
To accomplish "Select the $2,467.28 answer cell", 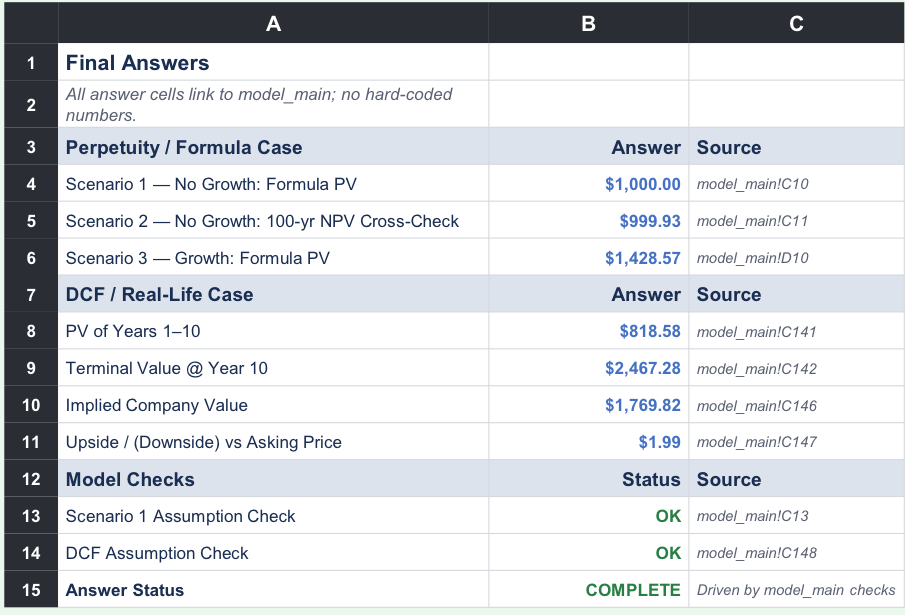I will pos(588,368).
